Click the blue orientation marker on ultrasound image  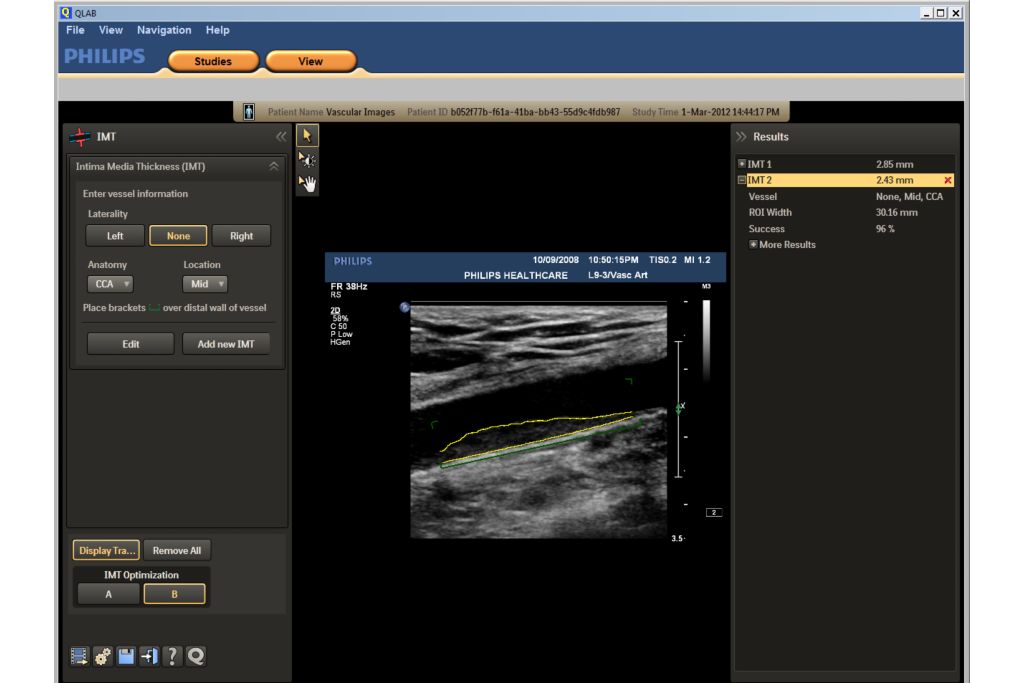click(x=405, y=307)
